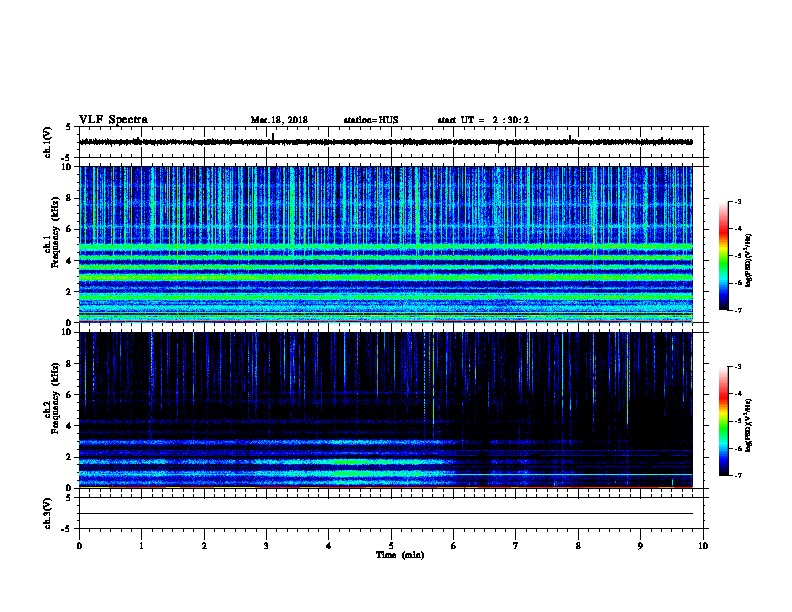Click the ch.2 frequency axis "2" tick label

coord(70,457)
